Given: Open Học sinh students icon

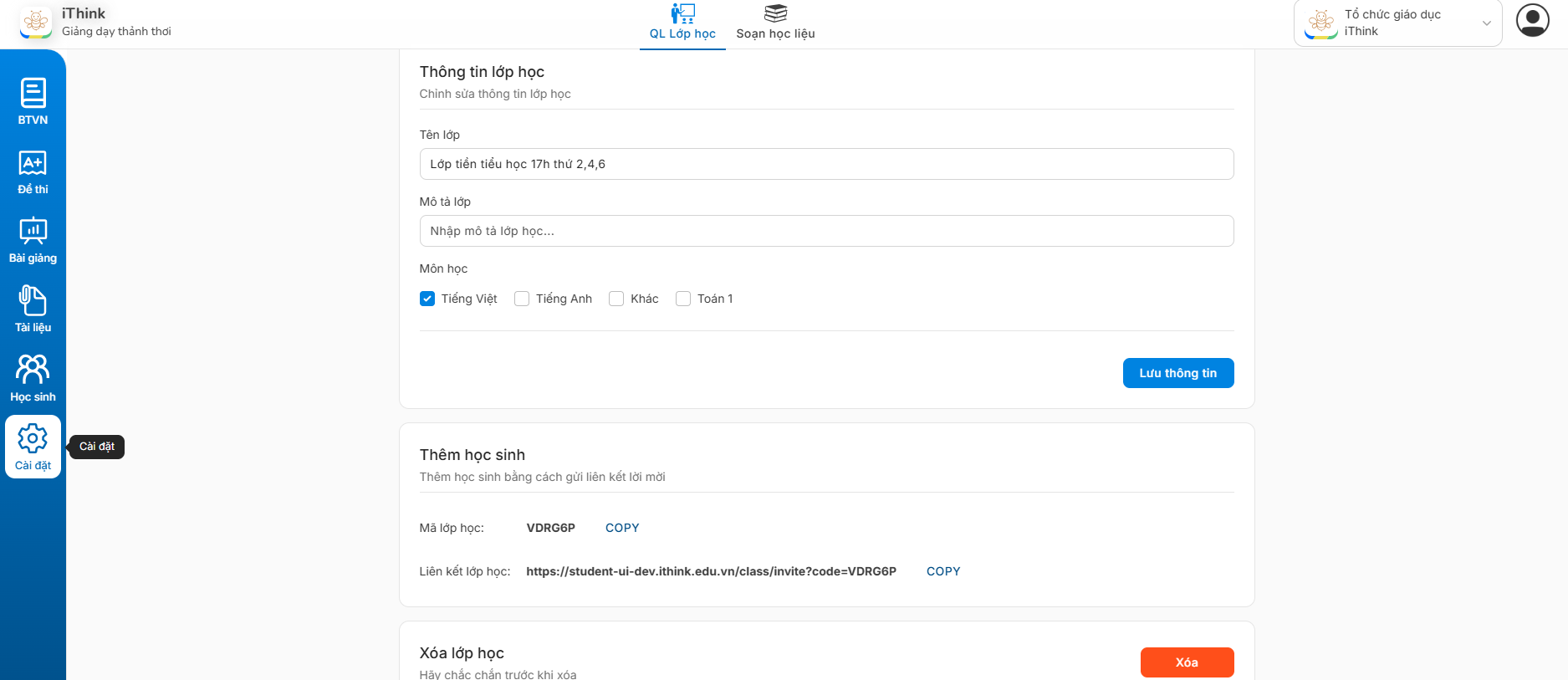Looking at the screenshot, I should pos(33,370).
